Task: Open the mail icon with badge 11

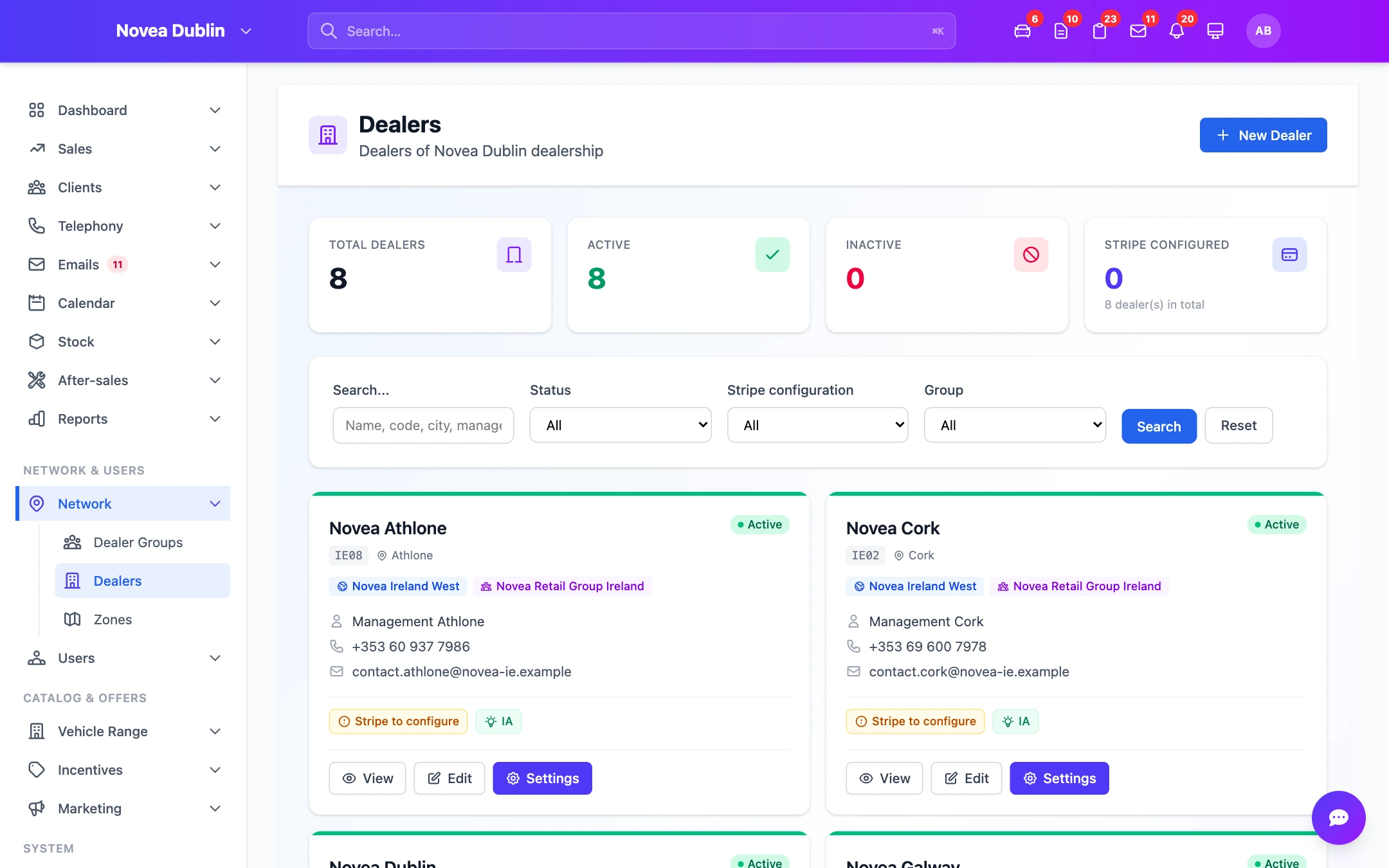Action: coord(1138,31)
